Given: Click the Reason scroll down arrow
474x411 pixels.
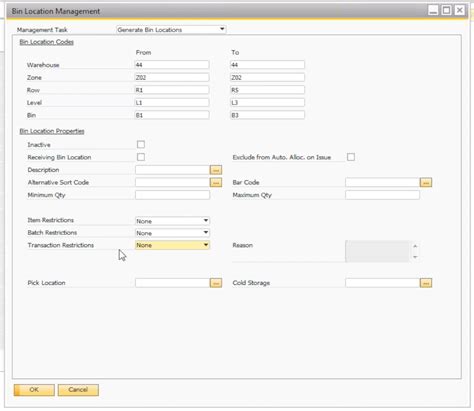Looking at the screenshot, I should pyautogui.click(x=415, y=257).
